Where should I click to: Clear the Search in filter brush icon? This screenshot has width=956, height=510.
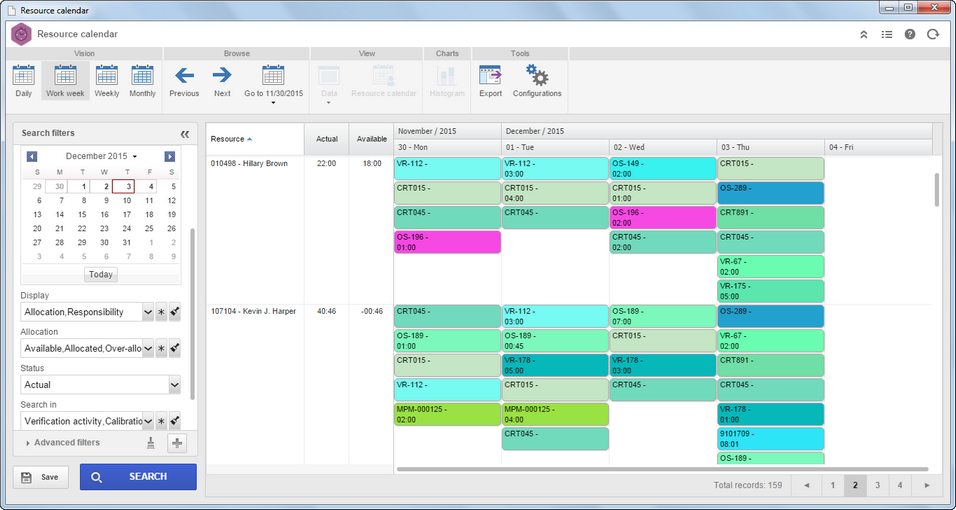pyautogui.click(x=175, y=421)
